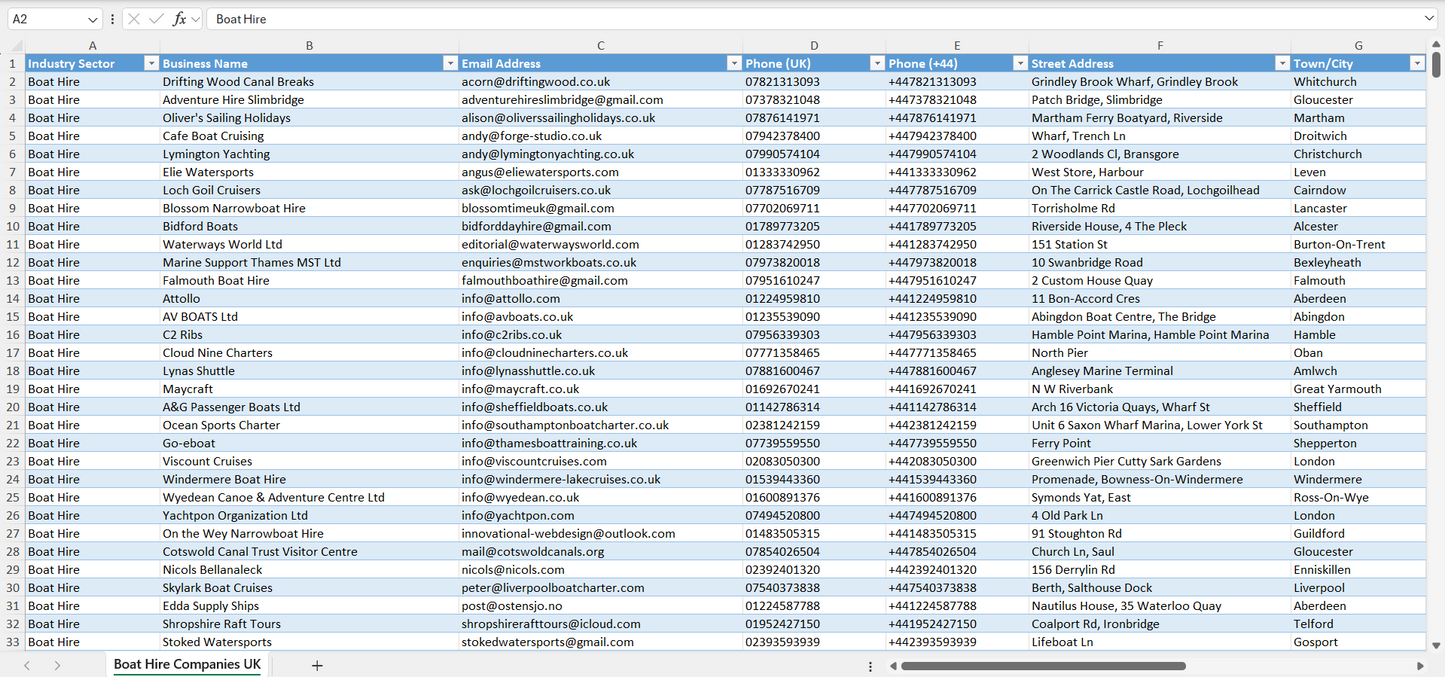This screenshot has height=677, width=1445.
Task: Open the Street Address filter dropdown
Action: pos(1282,64)
